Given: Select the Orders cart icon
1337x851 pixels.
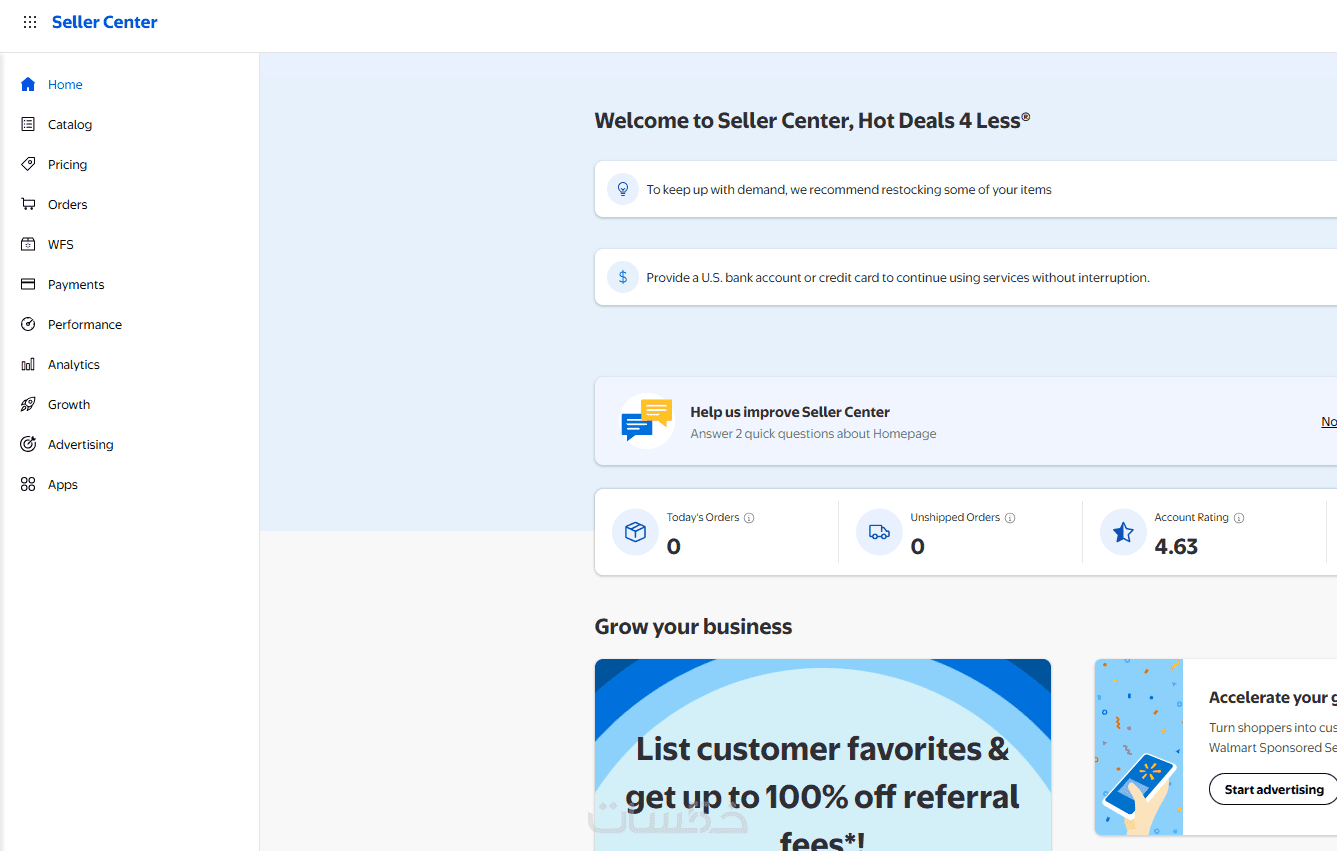Looking at the screenshot, I should [28, 204].
